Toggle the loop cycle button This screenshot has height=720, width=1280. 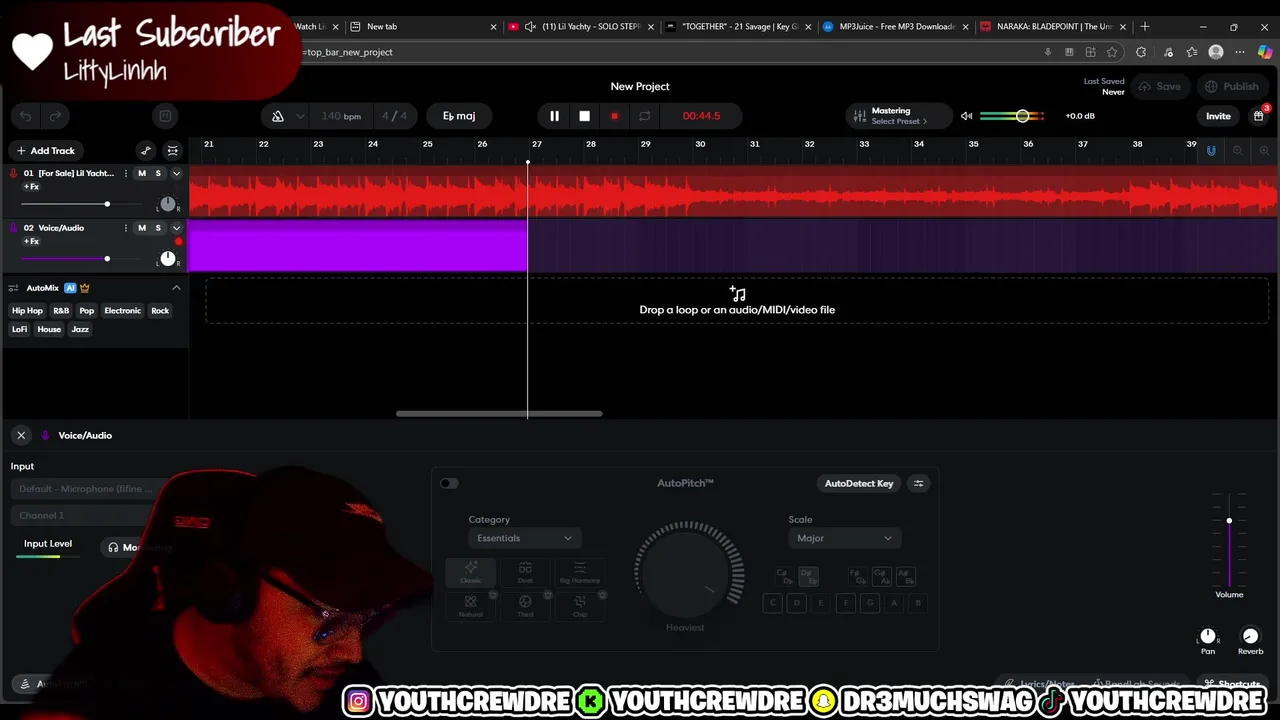pos(644,116)
